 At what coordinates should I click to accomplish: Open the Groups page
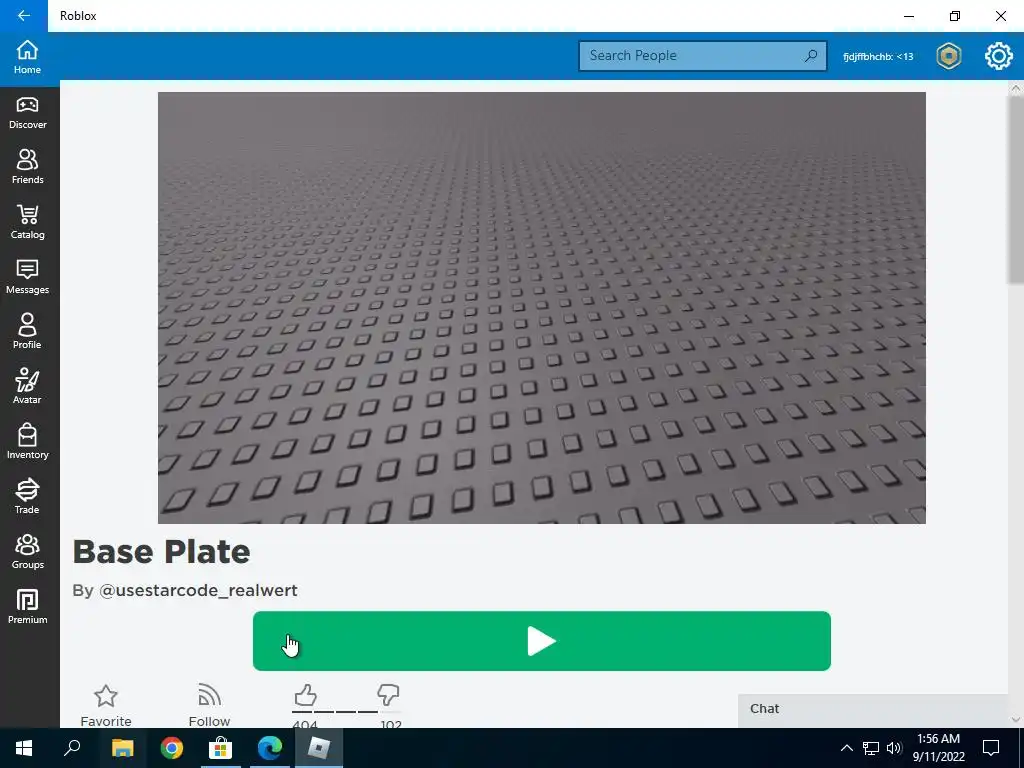coord(27,551)
